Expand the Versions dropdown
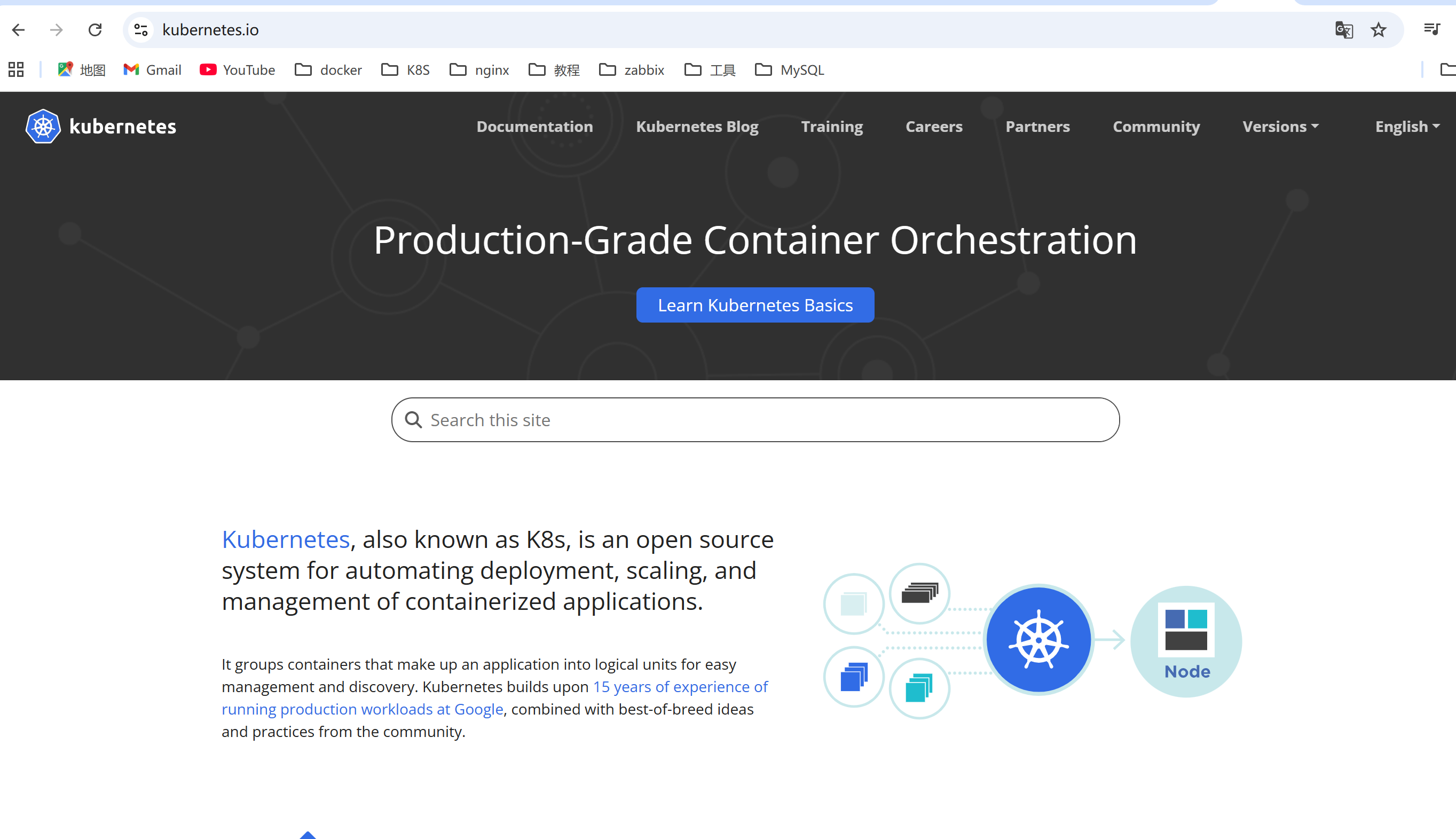The width and height of the screenshot is (1456, 839). pyautogui.click(x=1280, y=126)
